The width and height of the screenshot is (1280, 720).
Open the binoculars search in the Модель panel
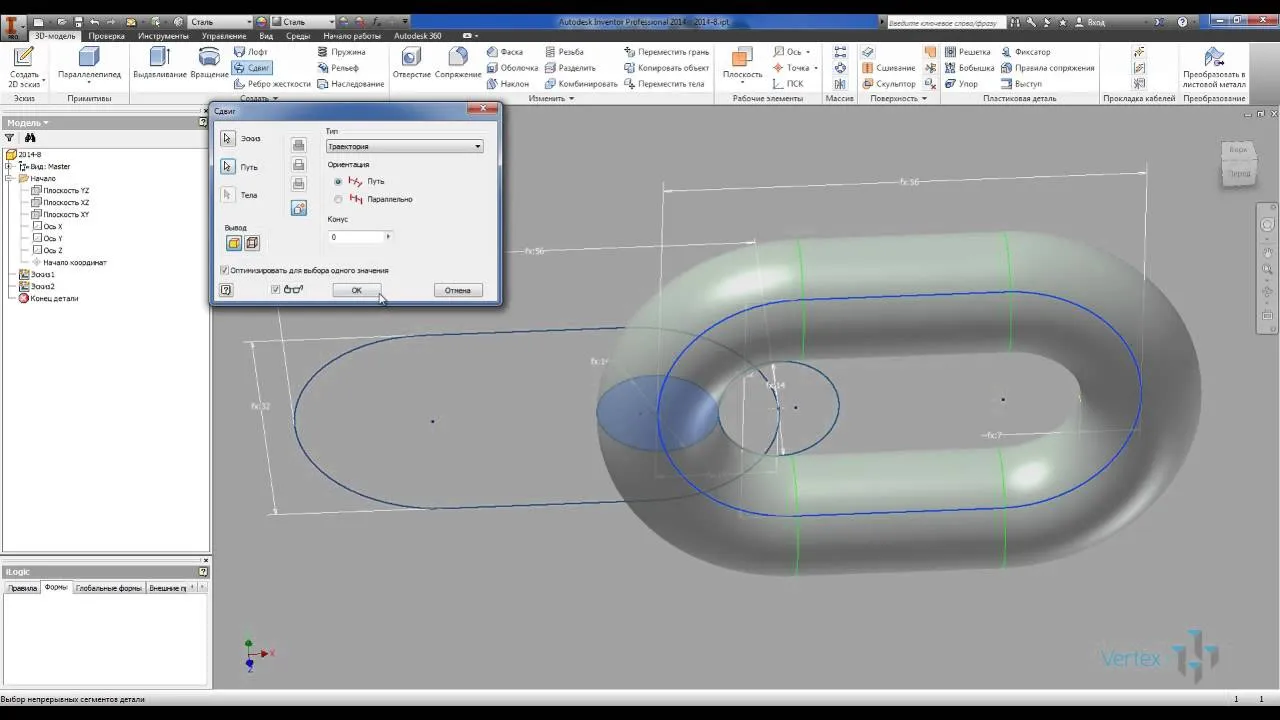point(30,138)
